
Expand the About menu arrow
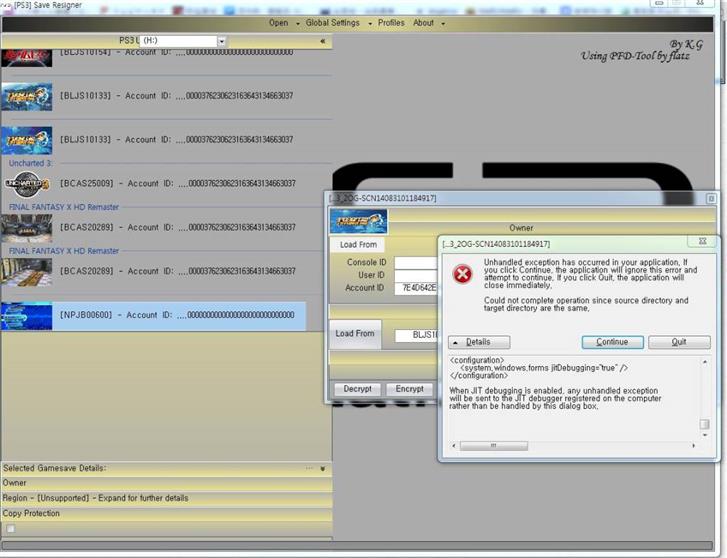point(443,24)
